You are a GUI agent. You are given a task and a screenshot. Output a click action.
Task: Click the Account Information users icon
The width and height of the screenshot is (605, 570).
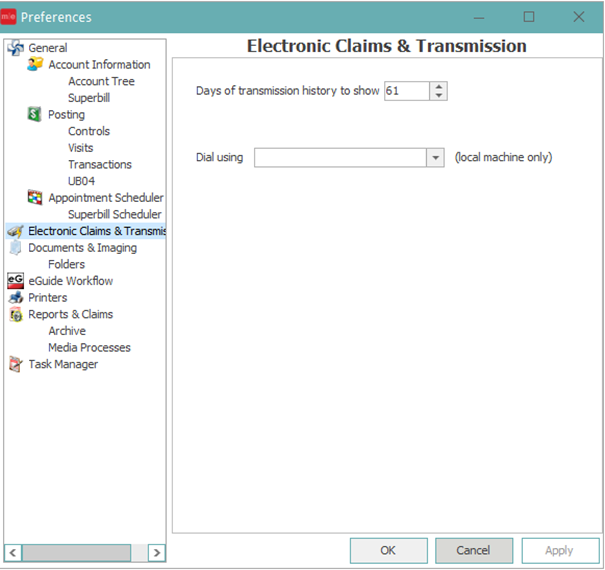coord(35,65)
